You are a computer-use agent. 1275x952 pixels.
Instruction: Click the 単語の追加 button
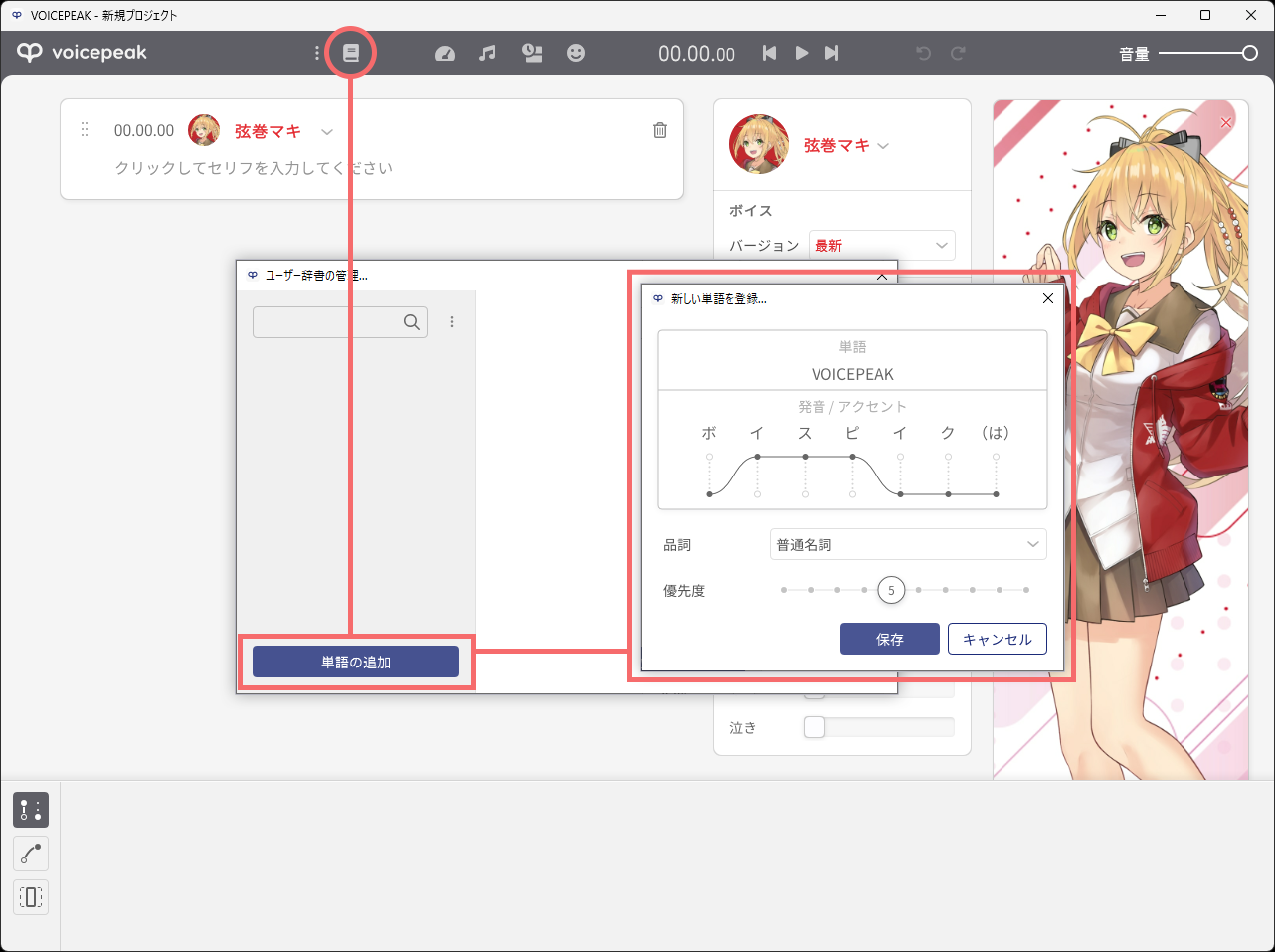[x=356, y=662]
